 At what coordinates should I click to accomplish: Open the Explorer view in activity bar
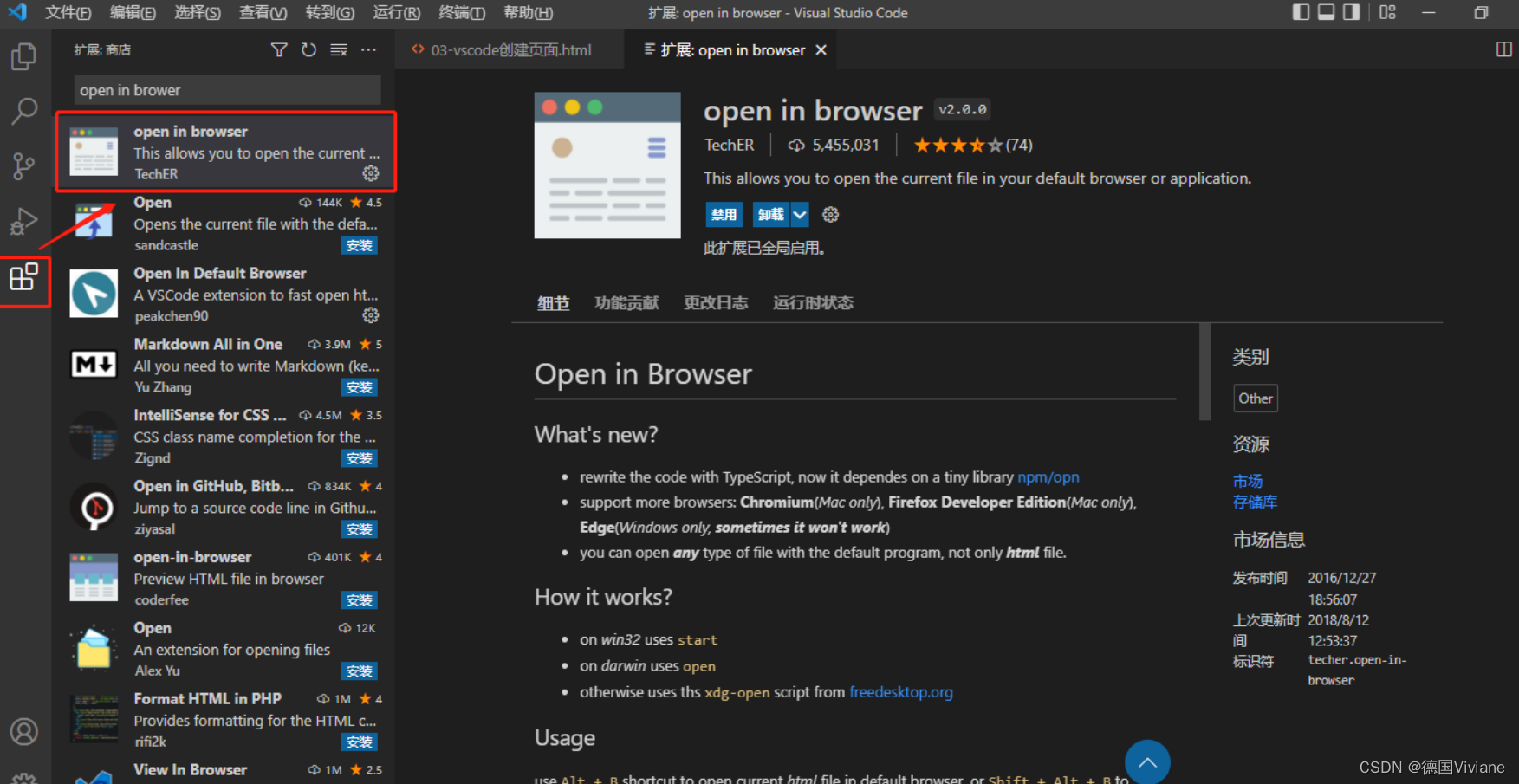click(23, 57)
